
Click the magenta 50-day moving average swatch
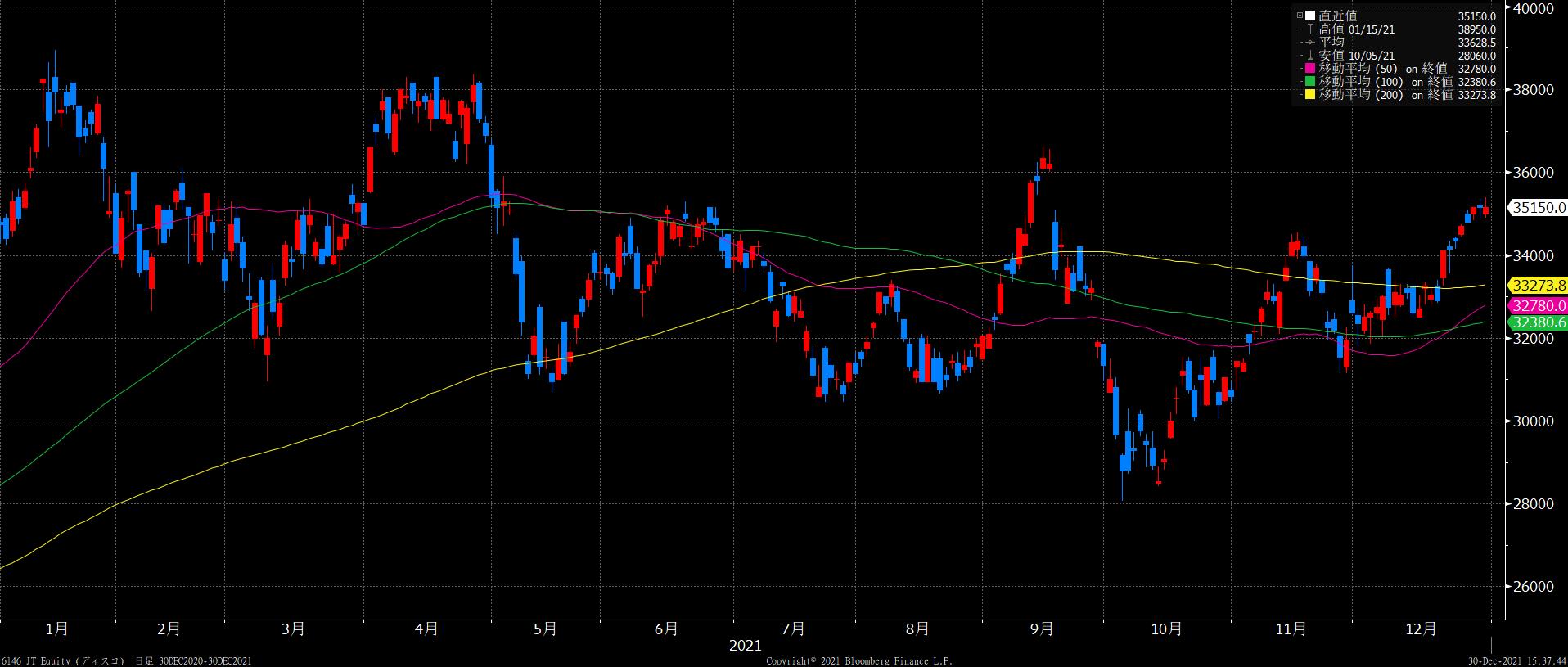(1309, 69)
